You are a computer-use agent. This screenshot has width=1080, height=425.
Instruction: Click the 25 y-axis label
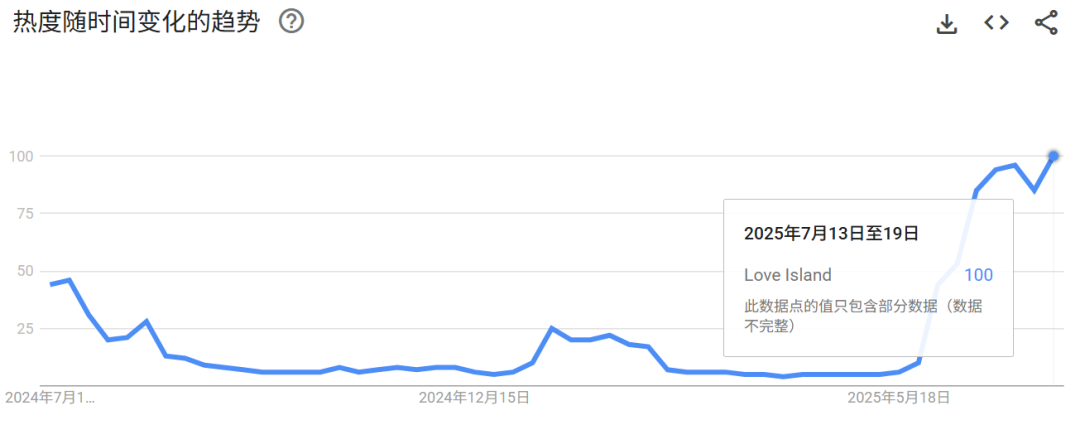click(x=26, y=328)
